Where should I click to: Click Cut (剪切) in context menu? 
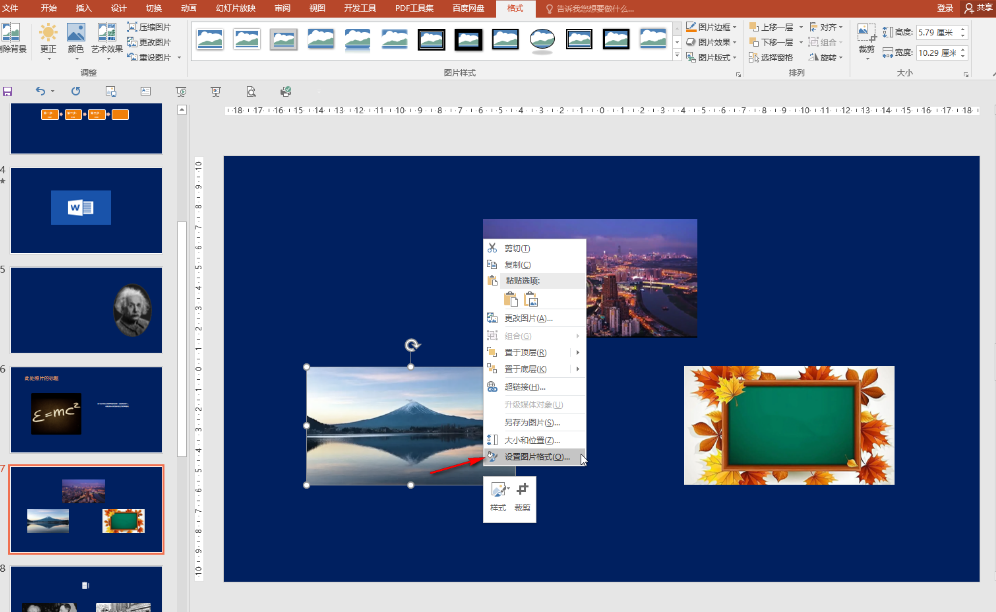[517, 248]
